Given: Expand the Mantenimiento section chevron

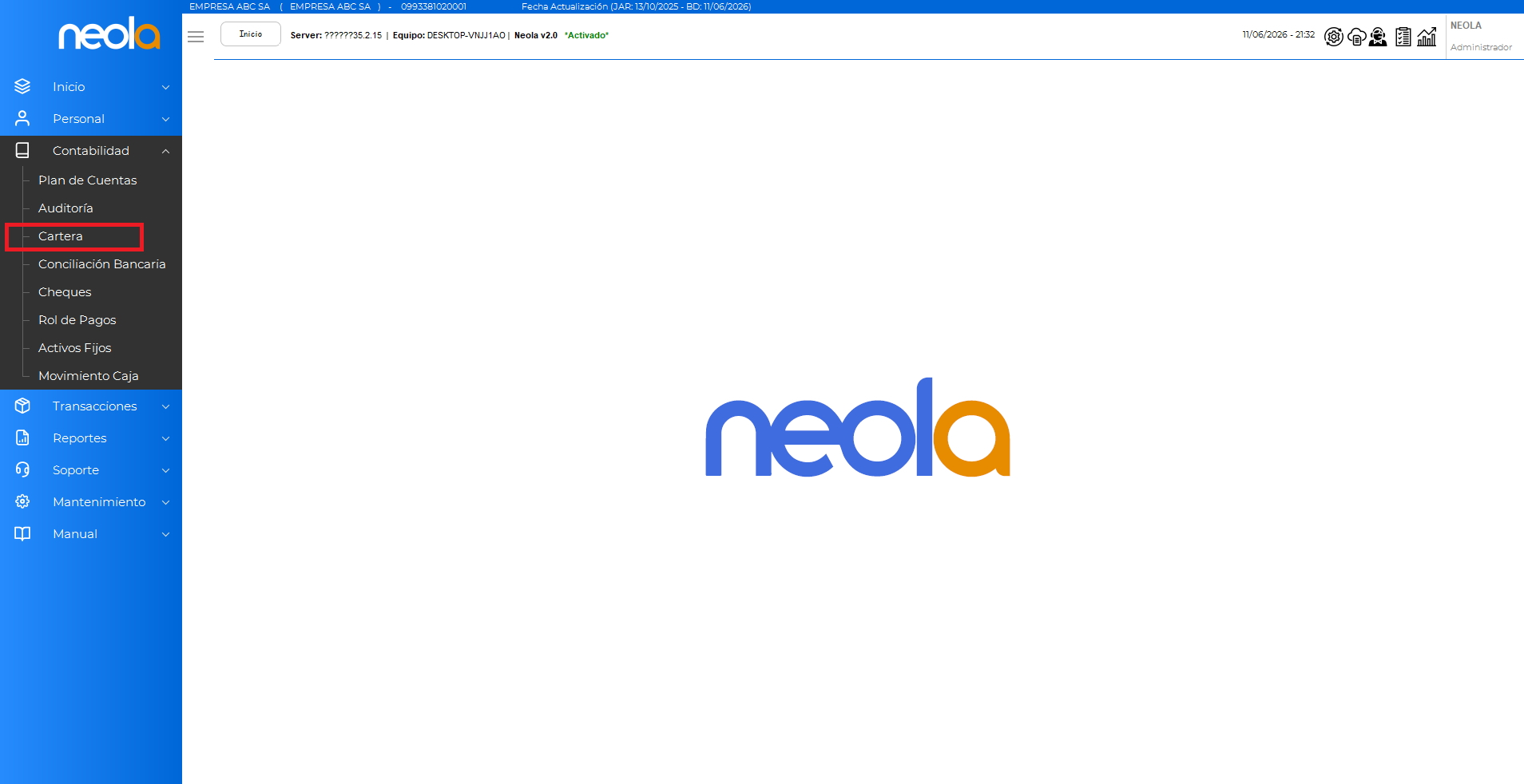Looking at the screenshot, I should (x=165, y=502).
